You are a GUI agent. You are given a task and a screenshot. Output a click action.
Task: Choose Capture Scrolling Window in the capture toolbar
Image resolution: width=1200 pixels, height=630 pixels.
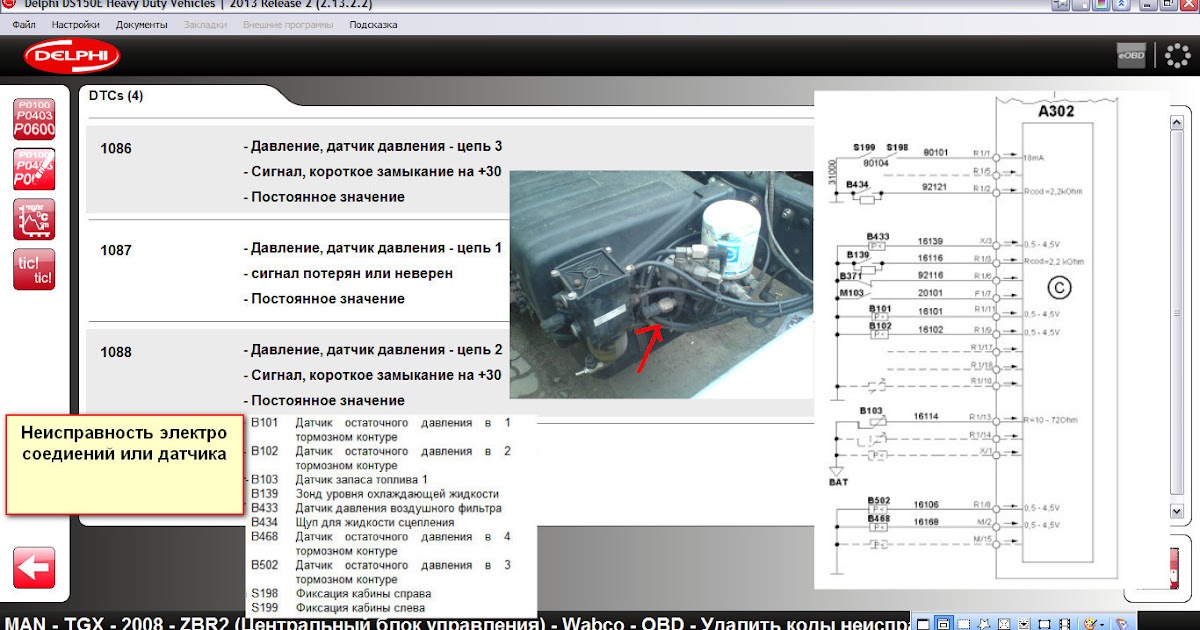point(1024,624)
